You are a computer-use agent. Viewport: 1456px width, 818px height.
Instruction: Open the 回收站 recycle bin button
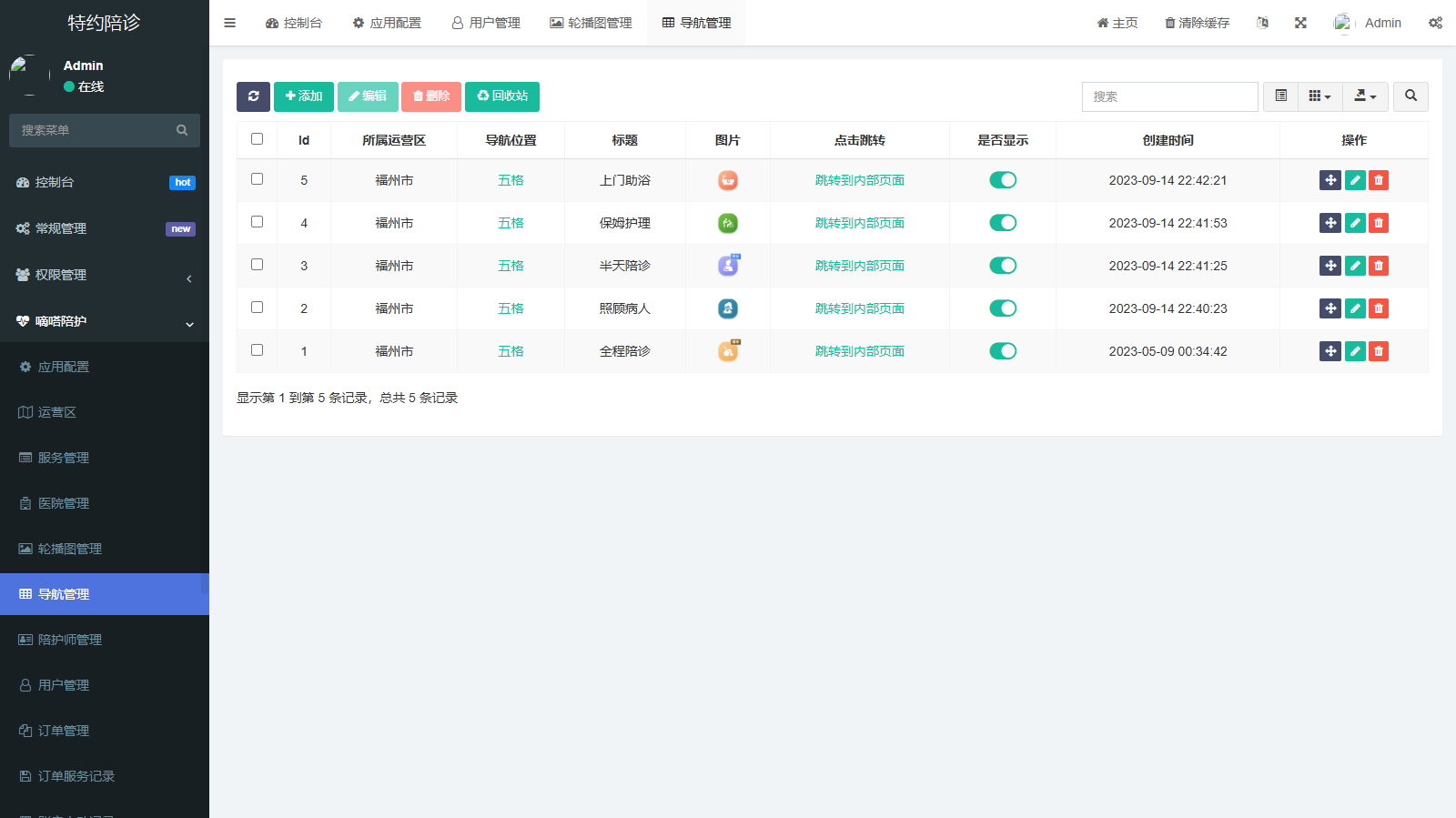(502, 96)
